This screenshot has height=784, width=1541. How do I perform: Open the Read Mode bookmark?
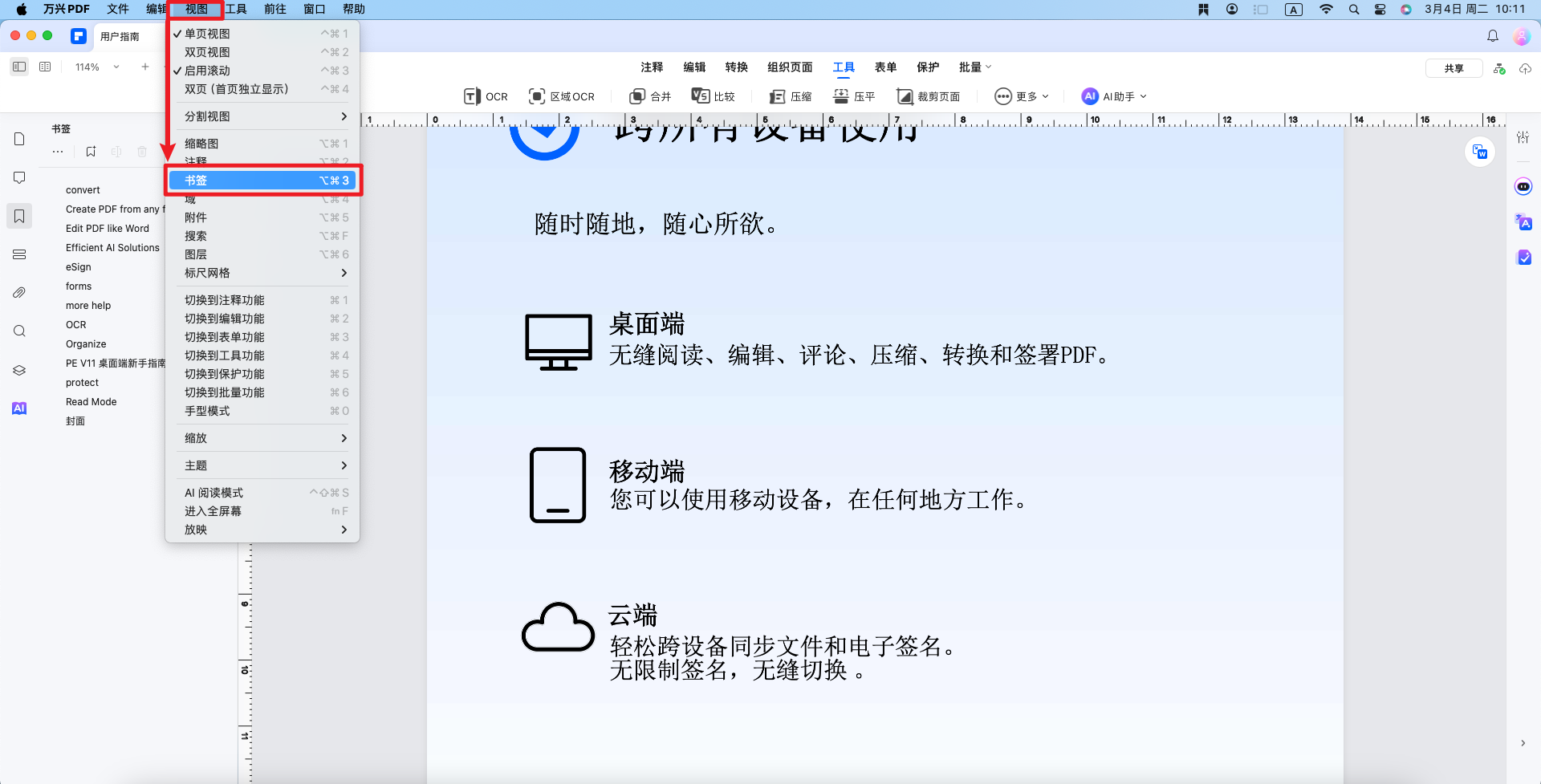[91, 402]
